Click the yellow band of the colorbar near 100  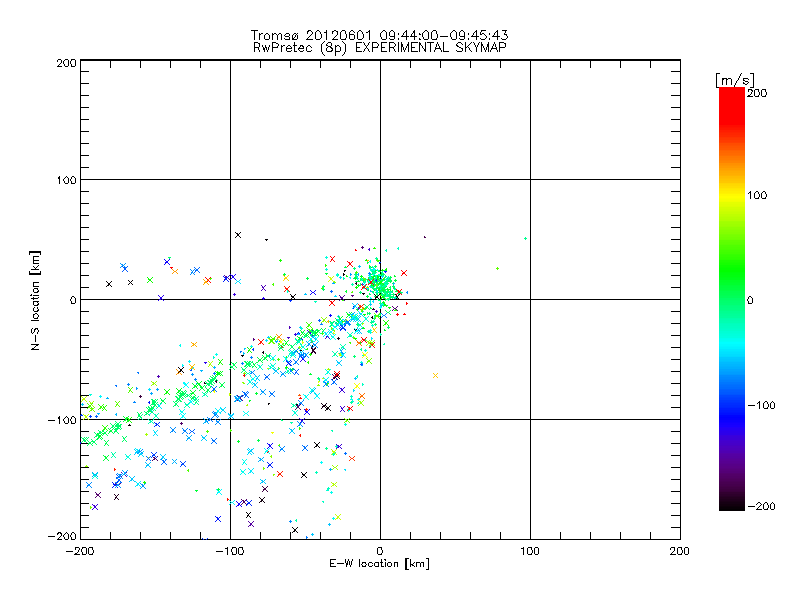(x=732, y=196)
